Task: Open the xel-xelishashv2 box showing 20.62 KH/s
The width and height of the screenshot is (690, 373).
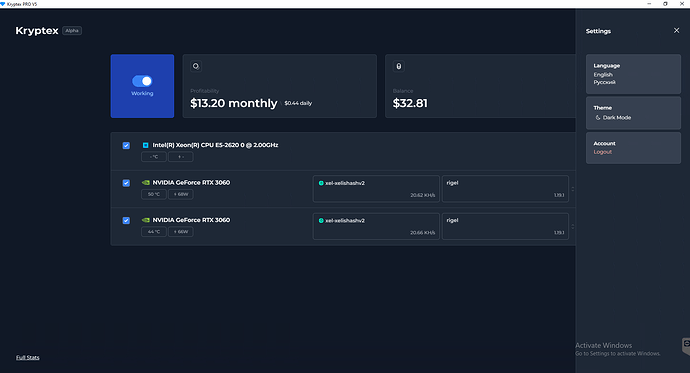Action: 376,189
